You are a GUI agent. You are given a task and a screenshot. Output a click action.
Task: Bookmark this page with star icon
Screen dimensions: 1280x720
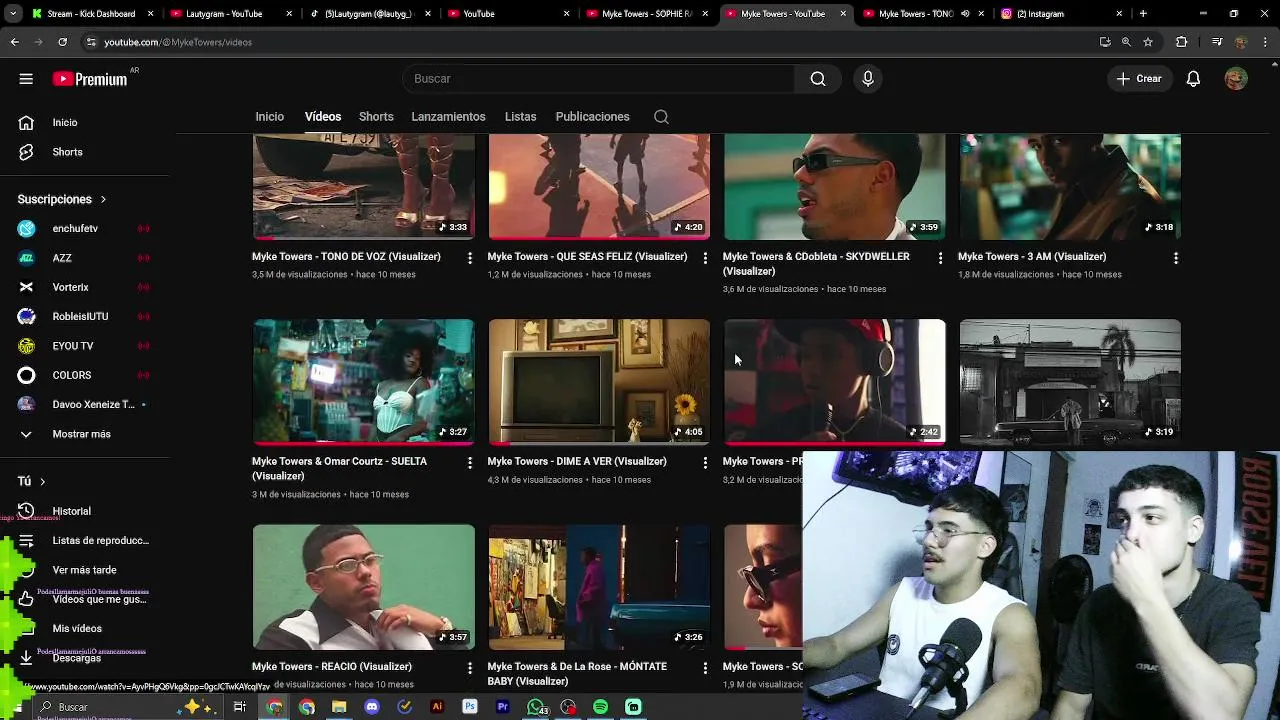[1148, 42]
